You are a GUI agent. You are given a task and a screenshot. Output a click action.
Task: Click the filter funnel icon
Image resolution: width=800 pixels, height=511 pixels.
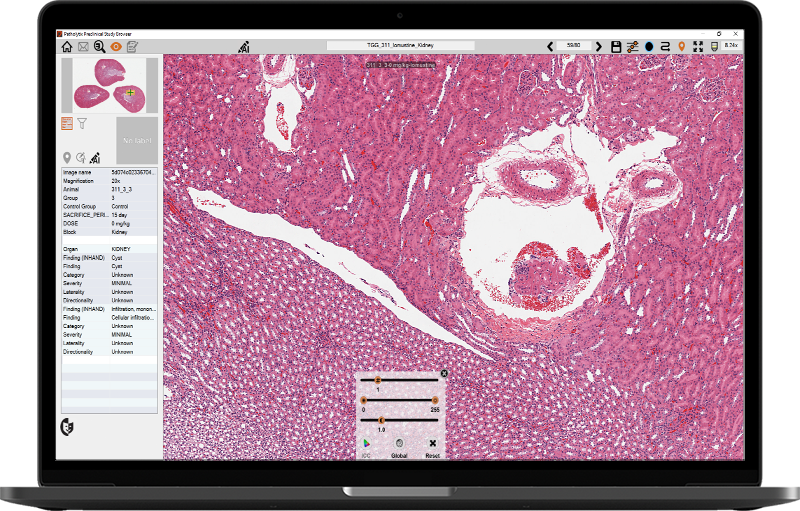click(x=82, y=123)
